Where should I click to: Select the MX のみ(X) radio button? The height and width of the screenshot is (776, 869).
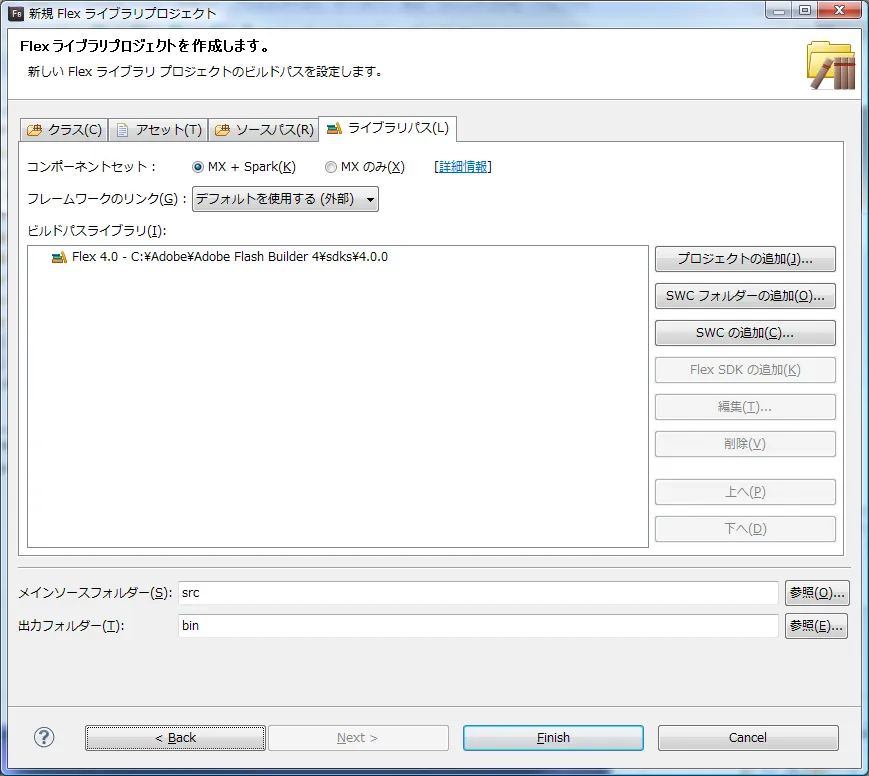tap(330, 167)
